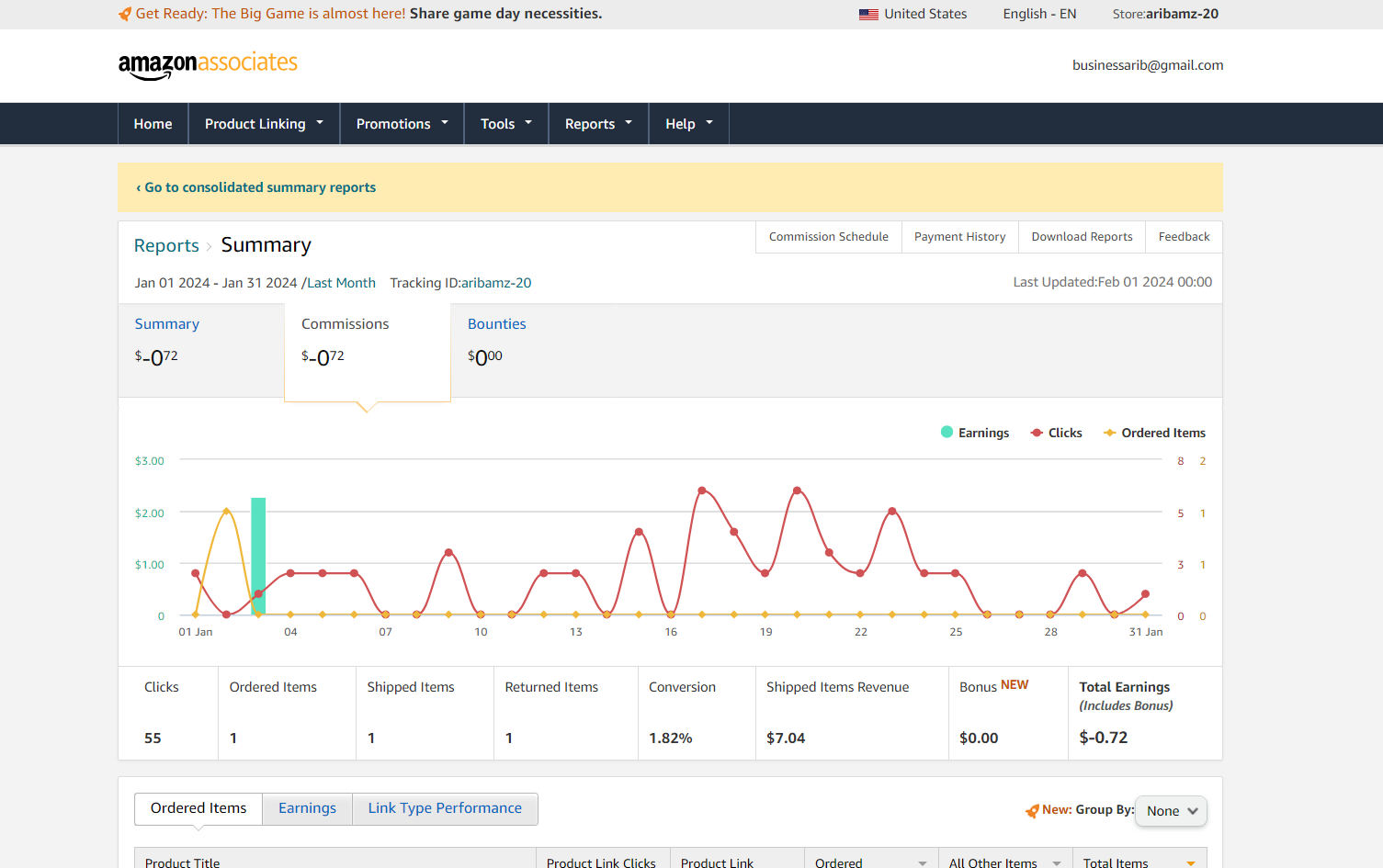Viewport: 1383px width, 868px height.
Task: Click the Bonus $0.00 value
Action: pos(979,738)
